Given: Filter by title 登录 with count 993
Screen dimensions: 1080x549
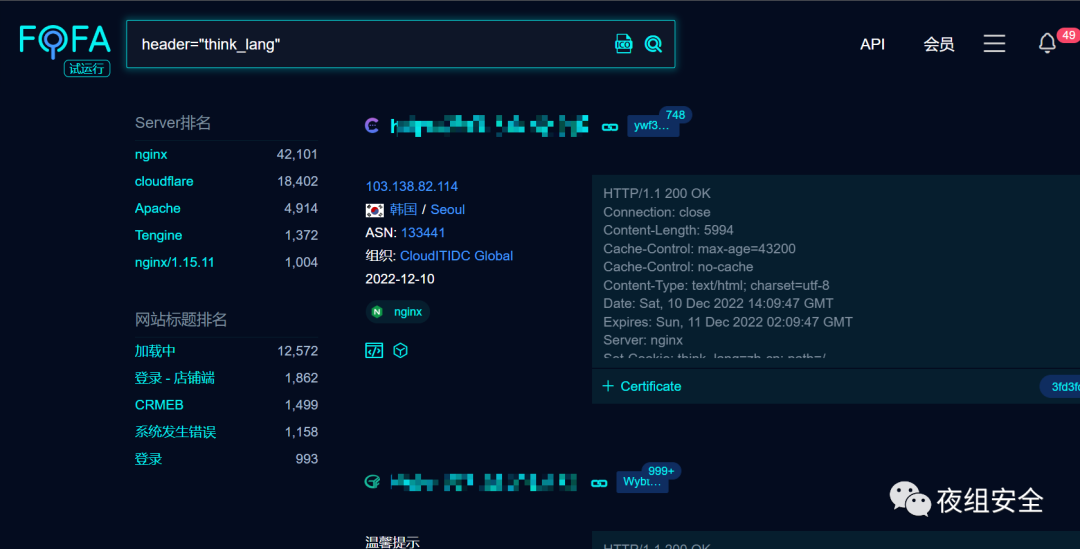Looking at the screenshot, I should tap(148, 459).
